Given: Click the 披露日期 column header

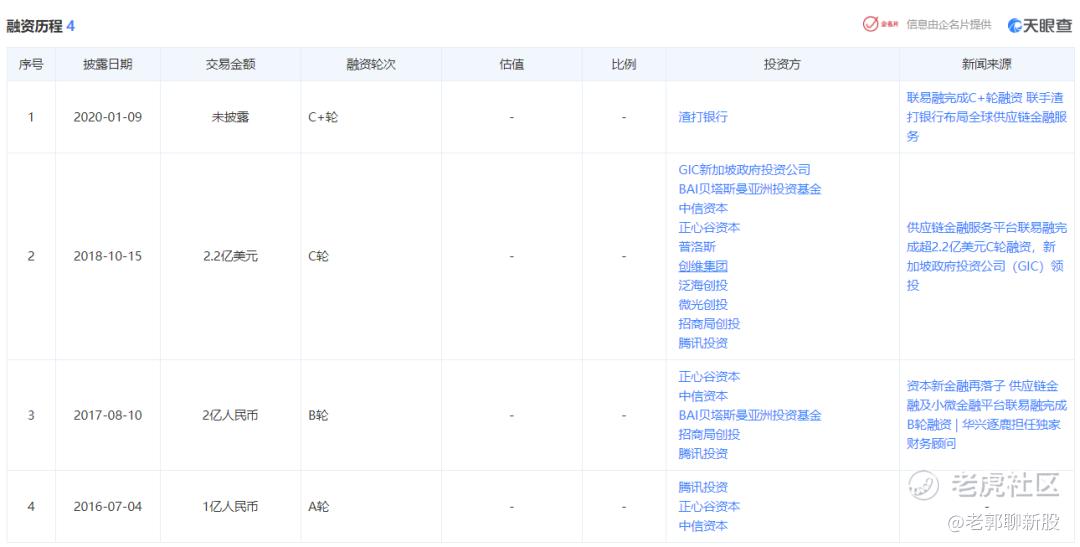Looking at the screenshot, I should (x=107, y=64).
